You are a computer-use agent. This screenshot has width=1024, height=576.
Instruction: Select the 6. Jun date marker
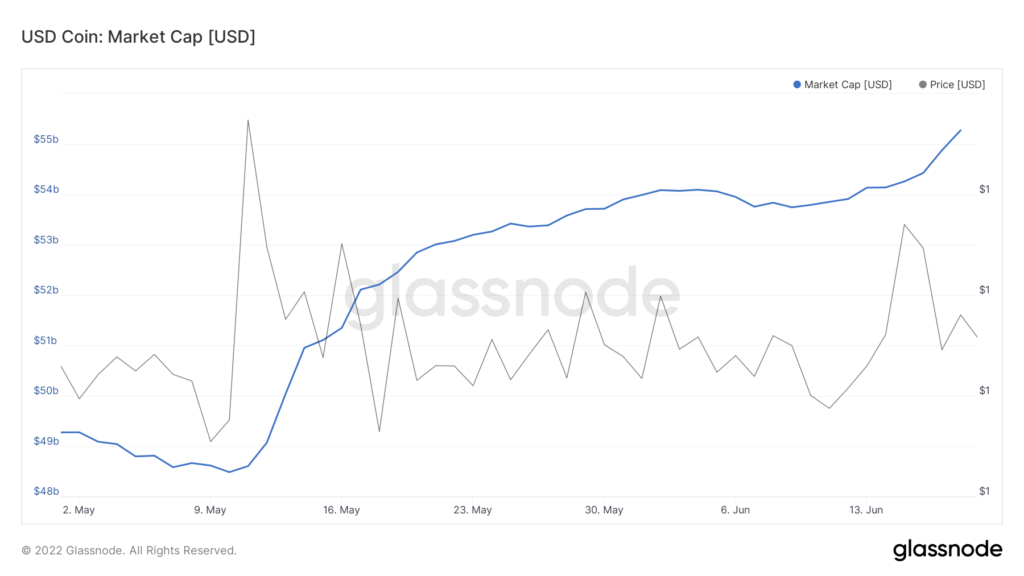point(735,510)
